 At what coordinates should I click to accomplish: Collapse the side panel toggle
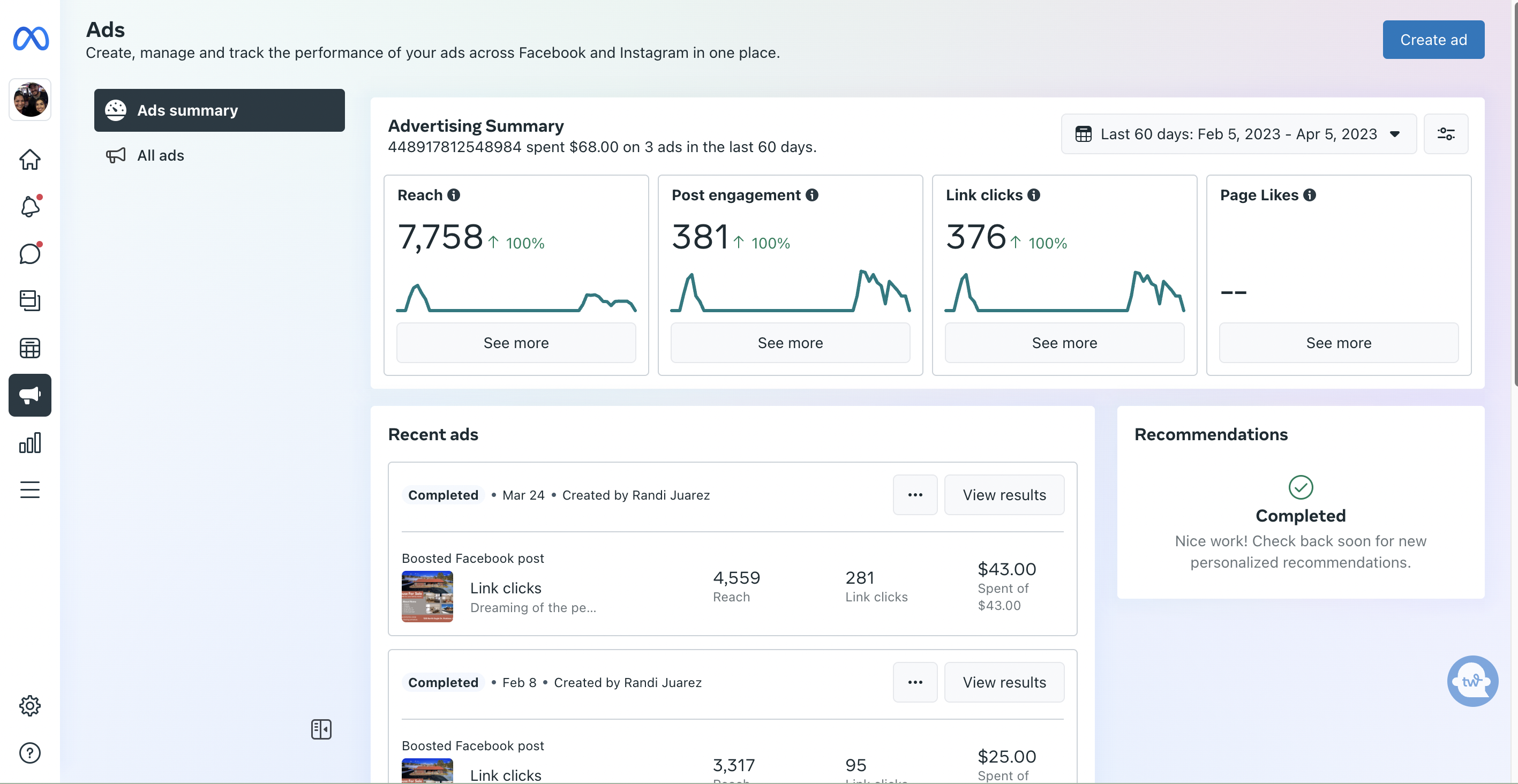pos(321,729)
